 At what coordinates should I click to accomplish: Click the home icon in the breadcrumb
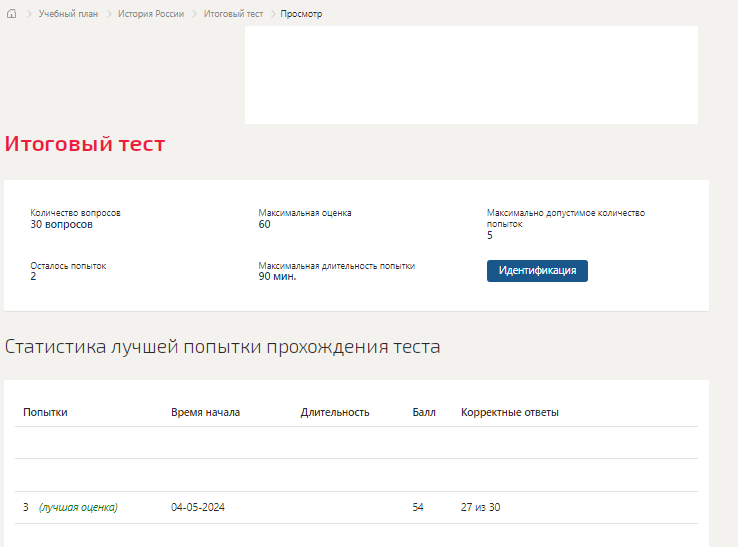pyautogui.click(x=12, y=14)
